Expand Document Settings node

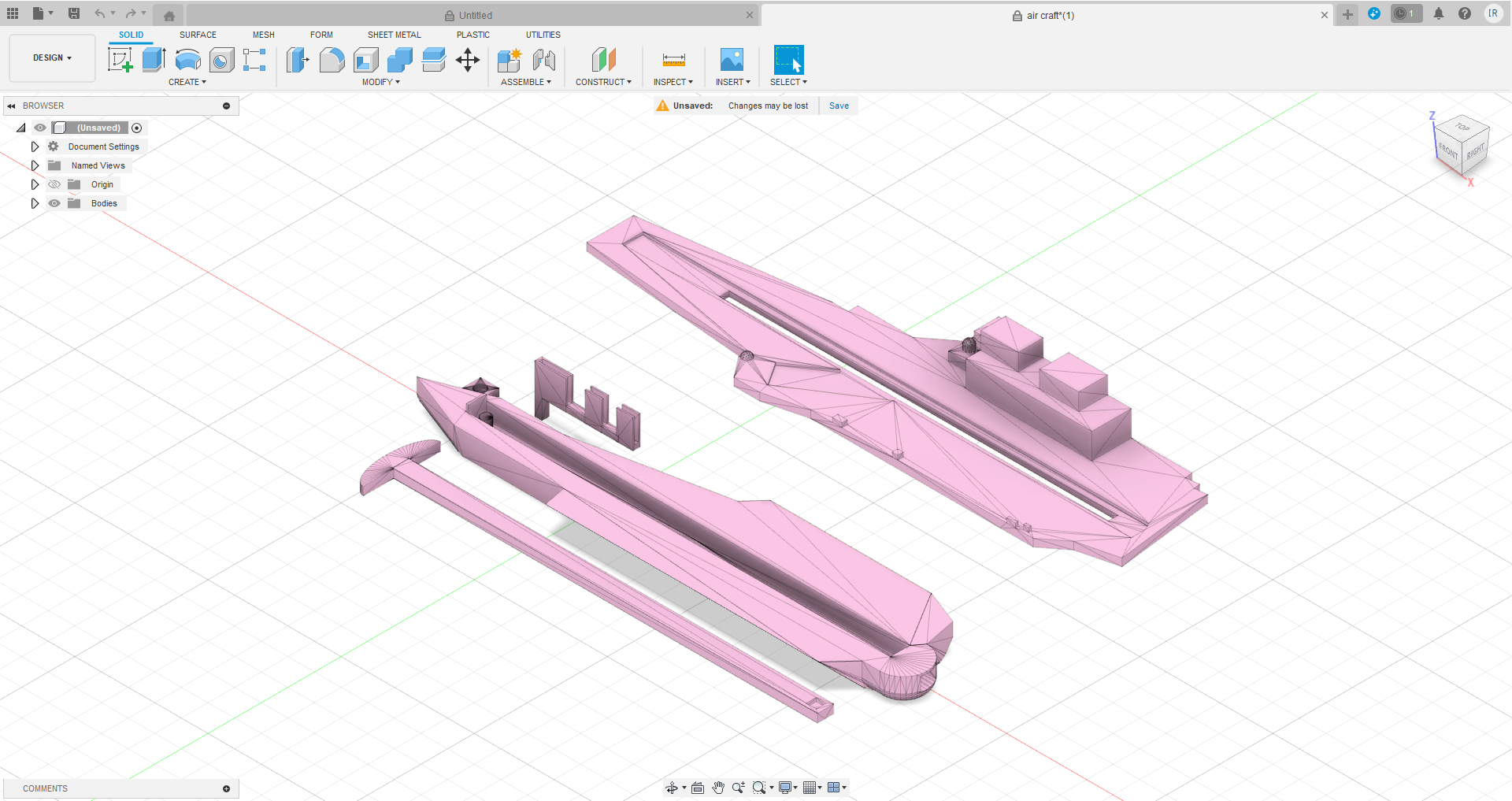click(x=35, y=146)
